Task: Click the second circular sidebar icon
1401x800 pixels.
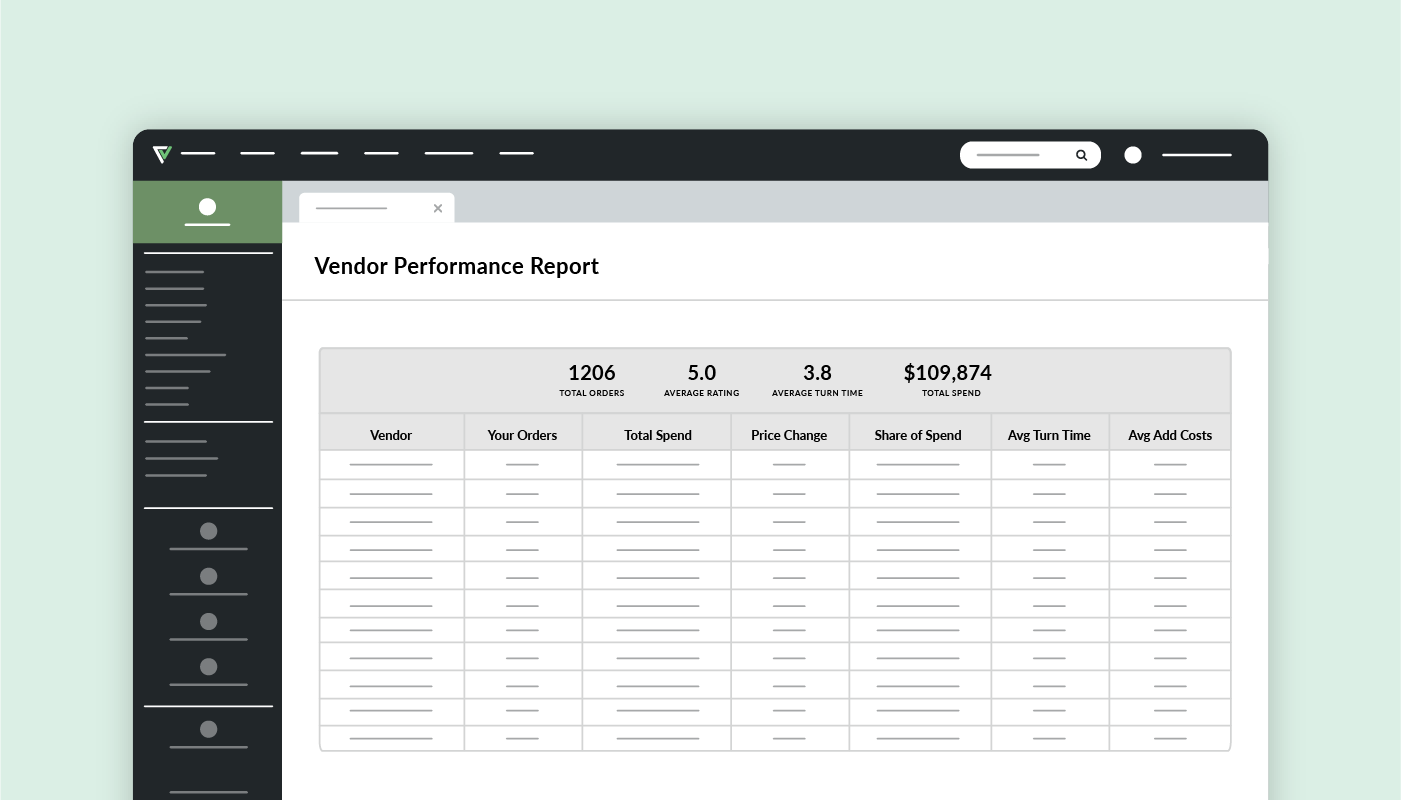Action: pyautogui.click(x=208, y=576)
